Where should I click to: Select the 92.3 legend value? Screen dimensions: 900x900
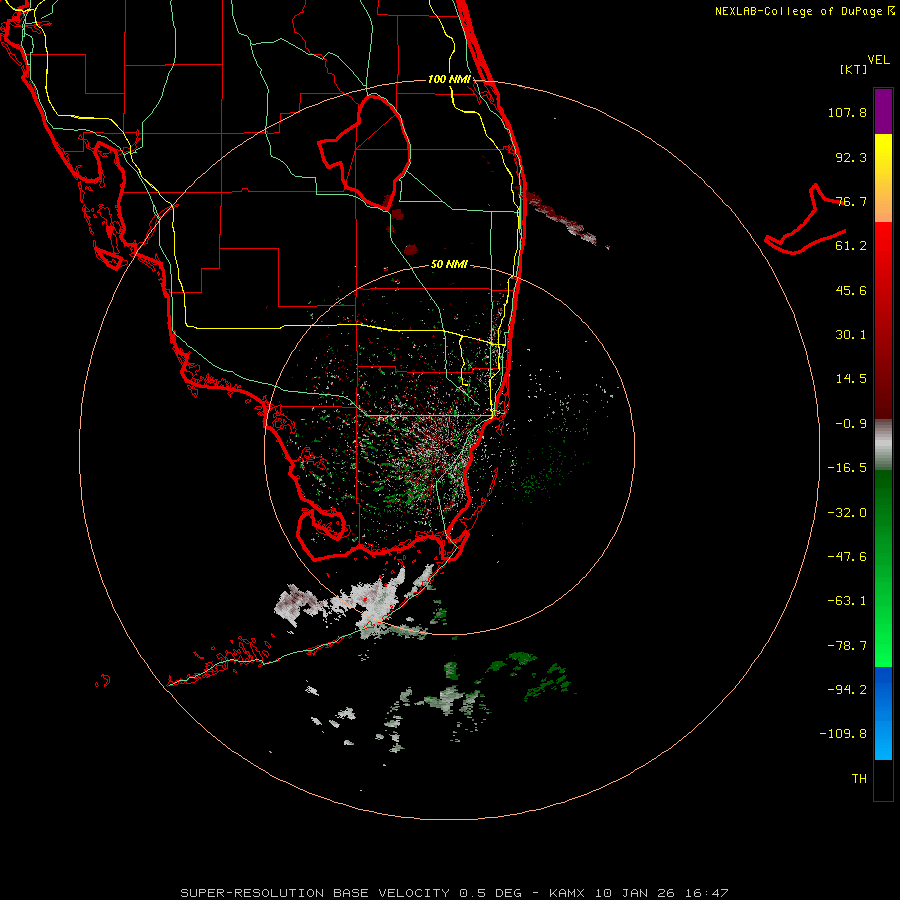851,157
